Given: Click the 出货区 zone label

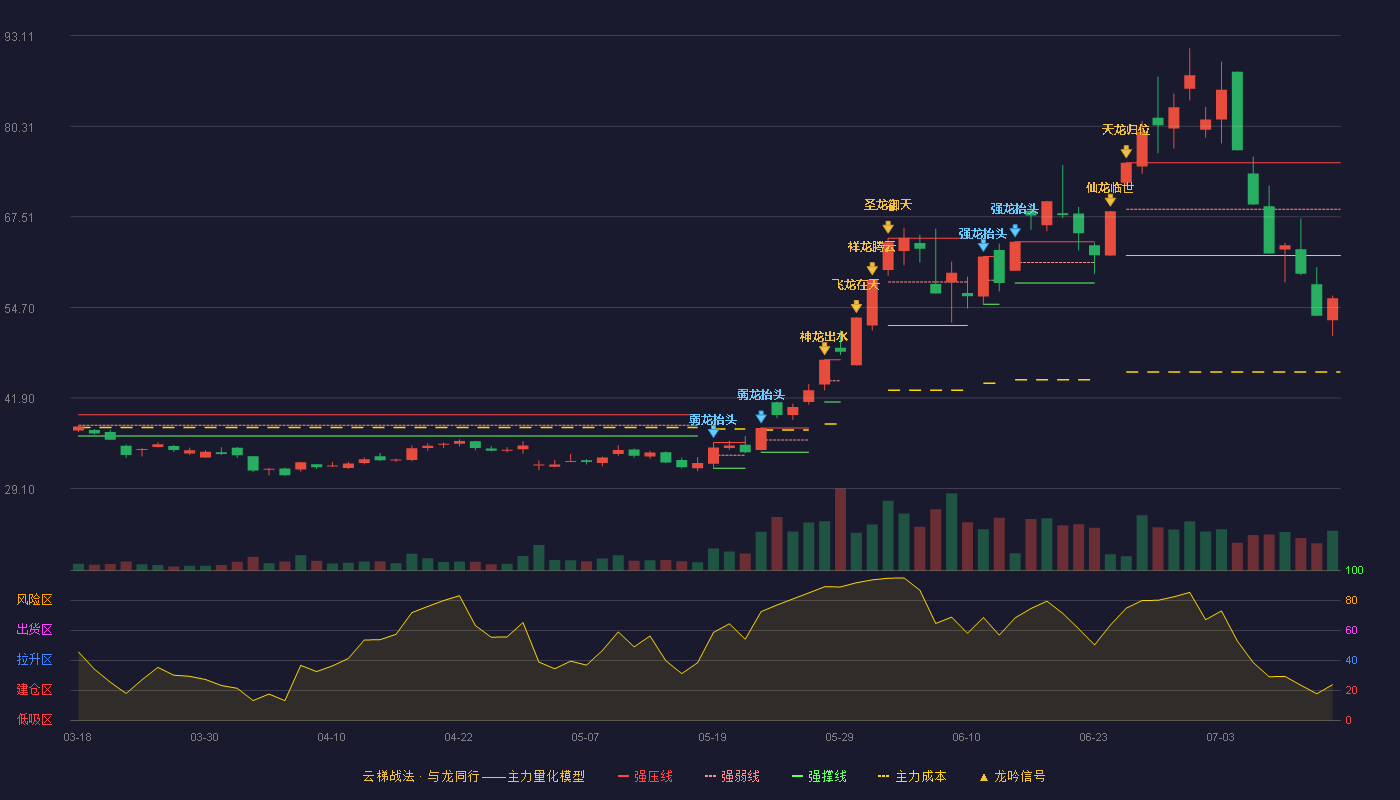Looking at the screenshot, I should coord(34,630).
